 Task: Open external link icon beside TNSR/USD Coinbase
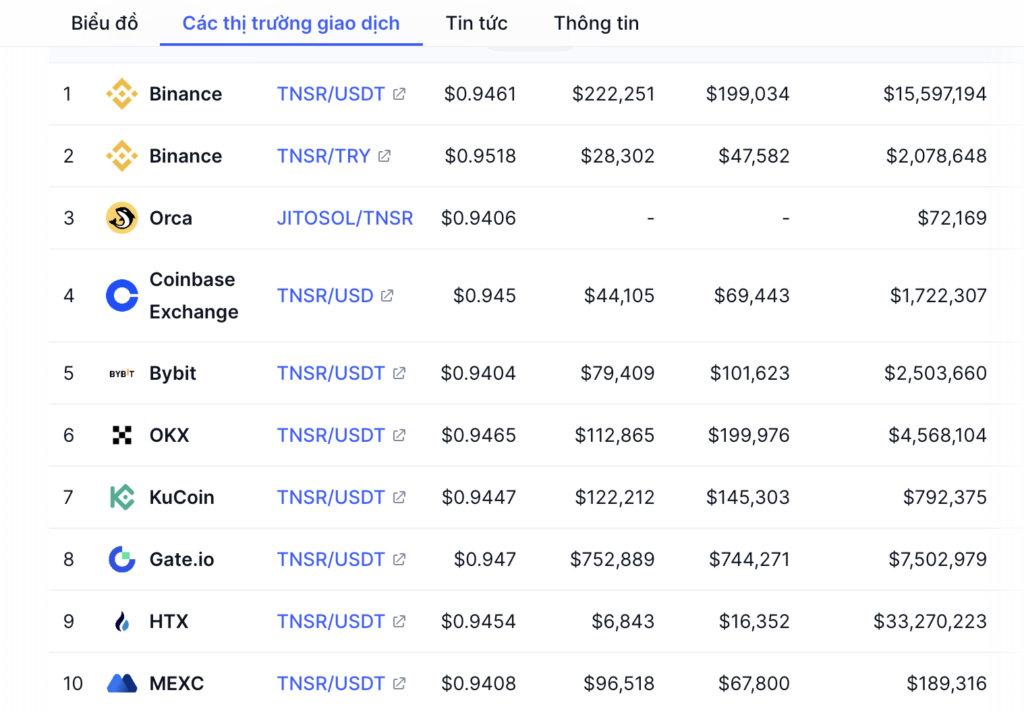387,296
